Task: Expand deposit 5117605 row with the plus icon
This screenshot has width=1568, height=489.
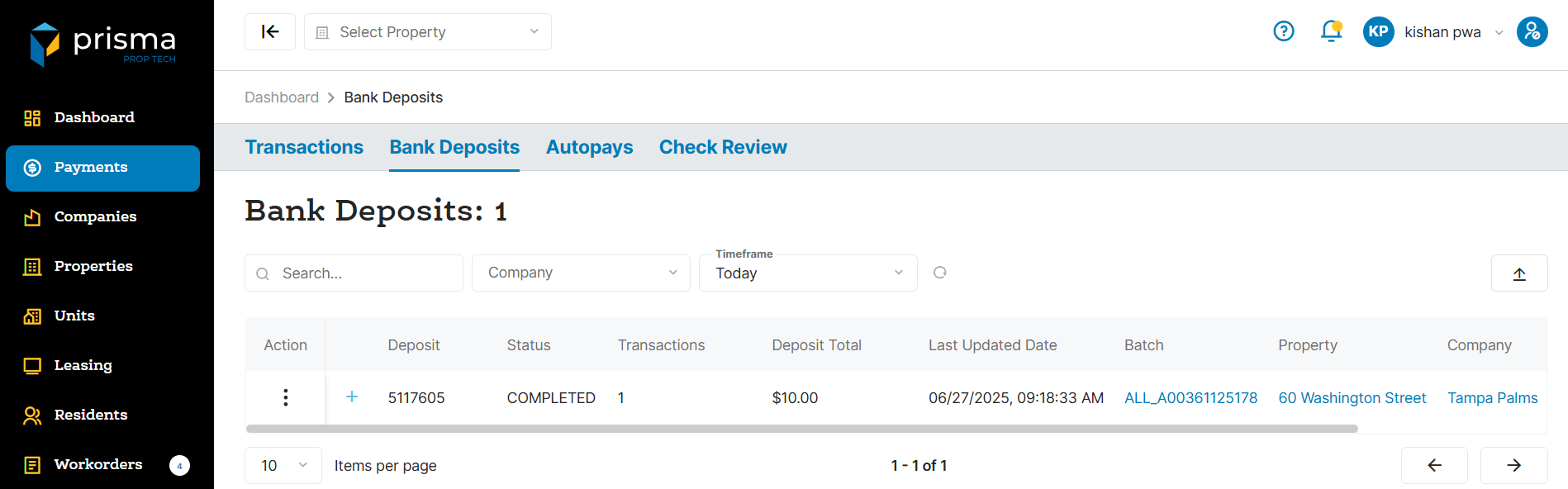Action: tap(352, 396)
